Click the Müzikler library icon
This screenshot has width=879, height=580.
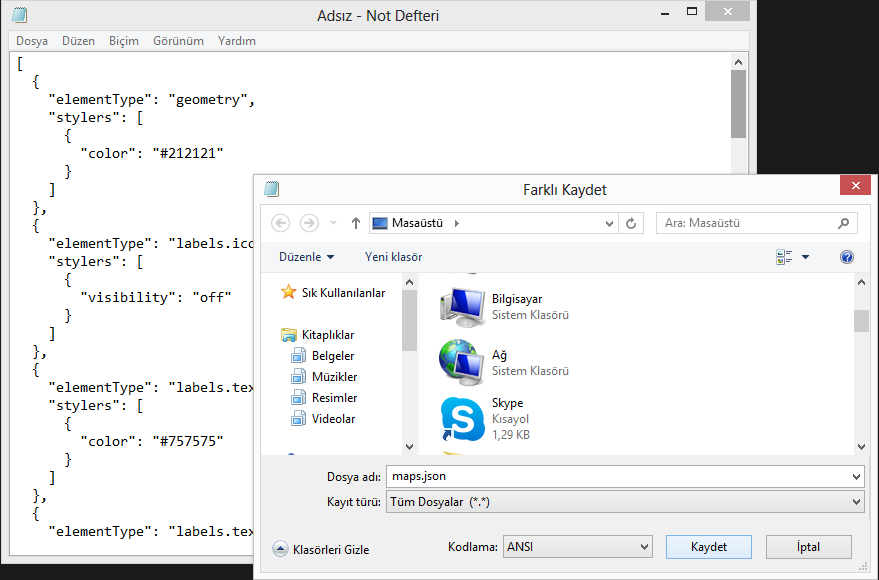point(298,377)
